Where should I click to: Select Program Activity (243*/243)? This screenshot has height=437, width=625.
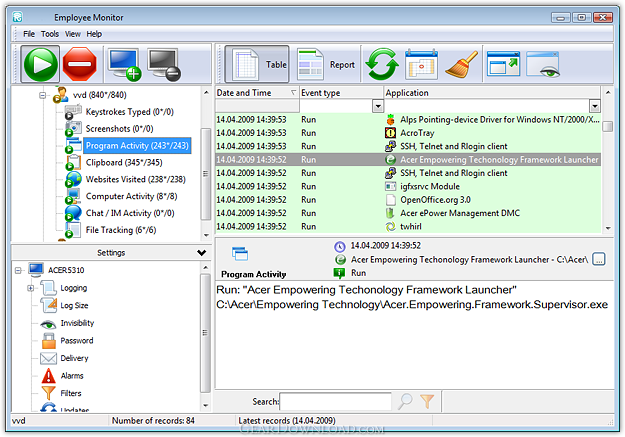pos(137,146)
